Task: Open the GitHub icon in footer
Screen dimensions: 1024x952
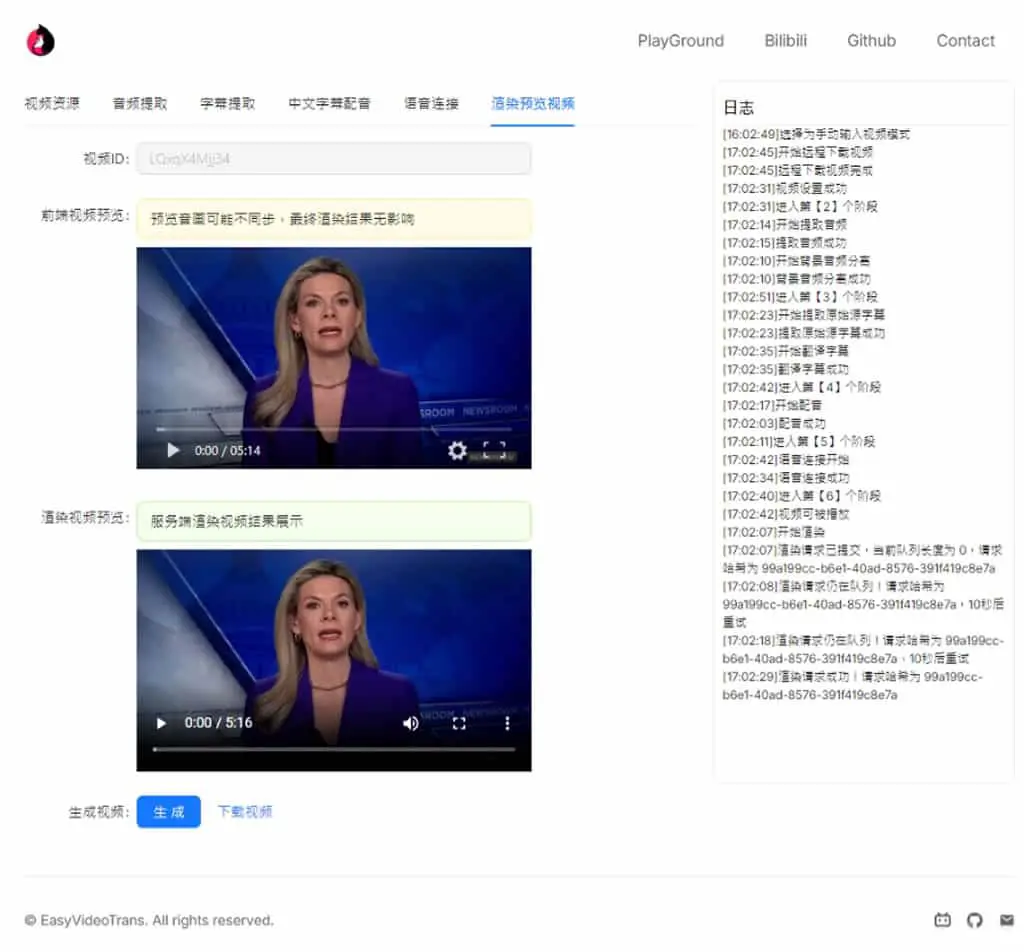Action: point(974,920)
